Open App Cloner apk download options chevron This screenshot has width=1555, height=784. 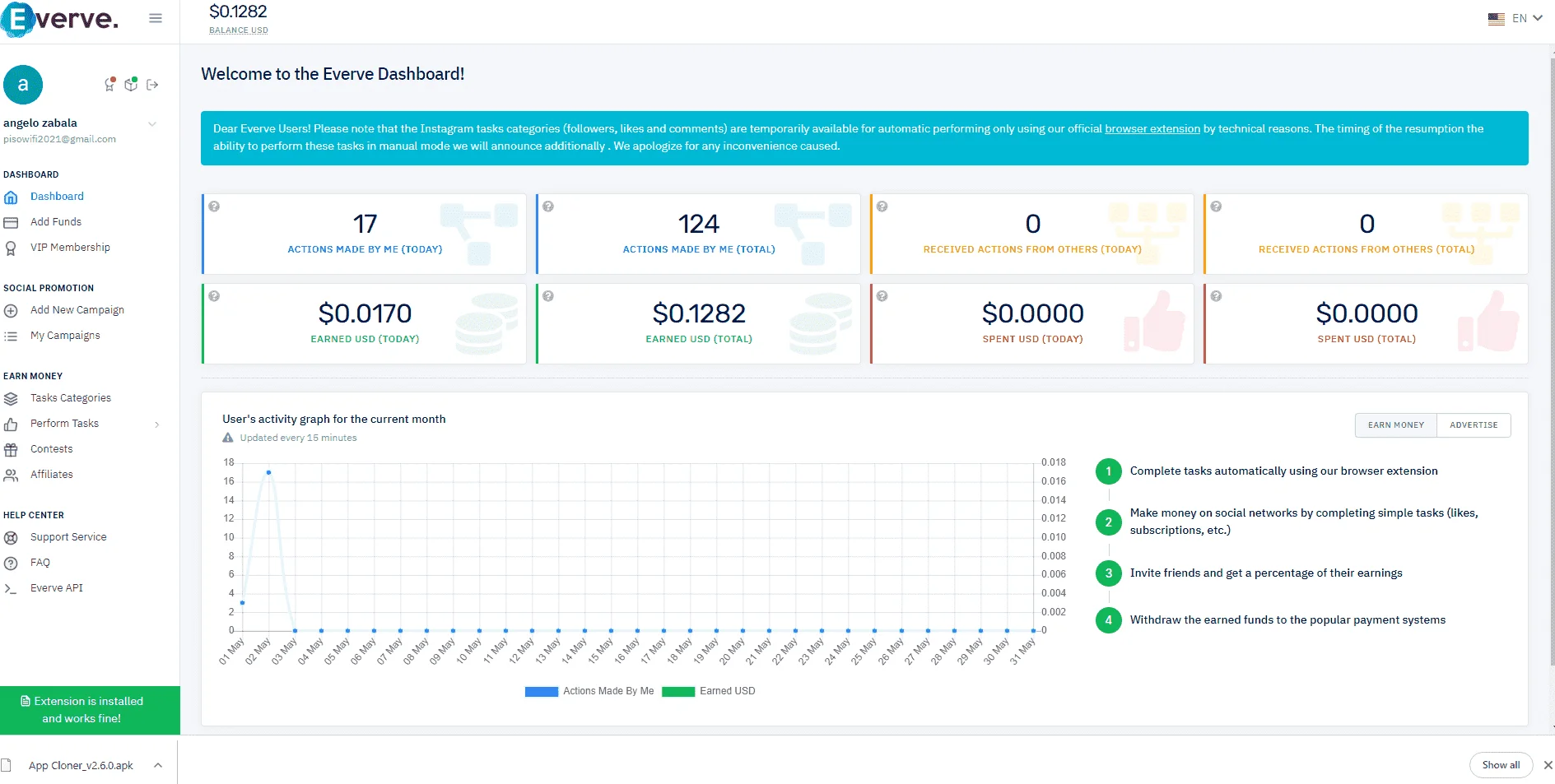(158, 766)
